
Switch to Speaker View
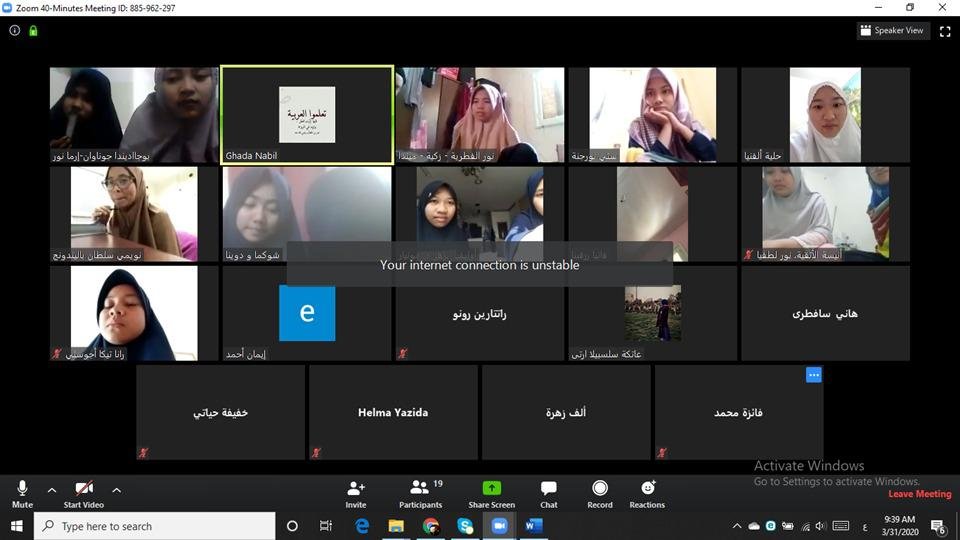click(892, 31)
